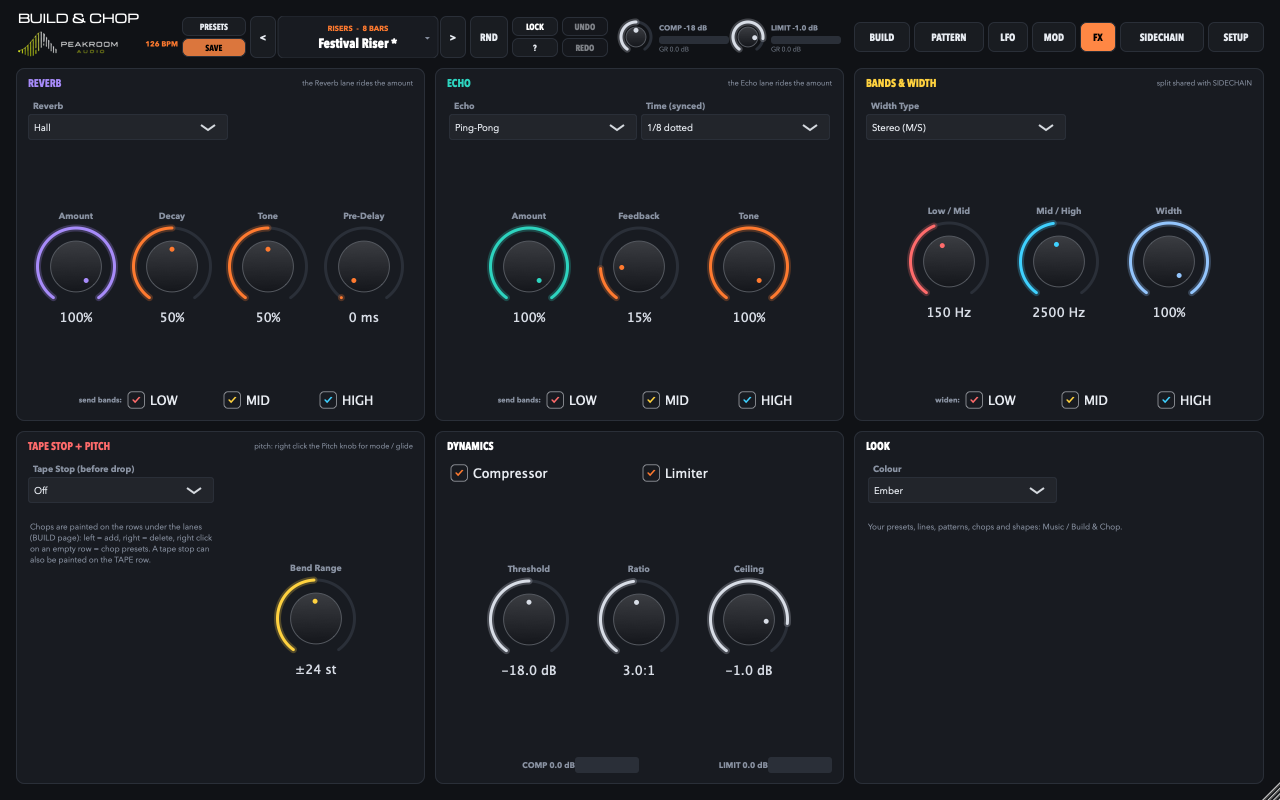Open the Echo Ping-Pong dropdown
The height and width of the screenshot is (800, 1280).
coord(542,127)
